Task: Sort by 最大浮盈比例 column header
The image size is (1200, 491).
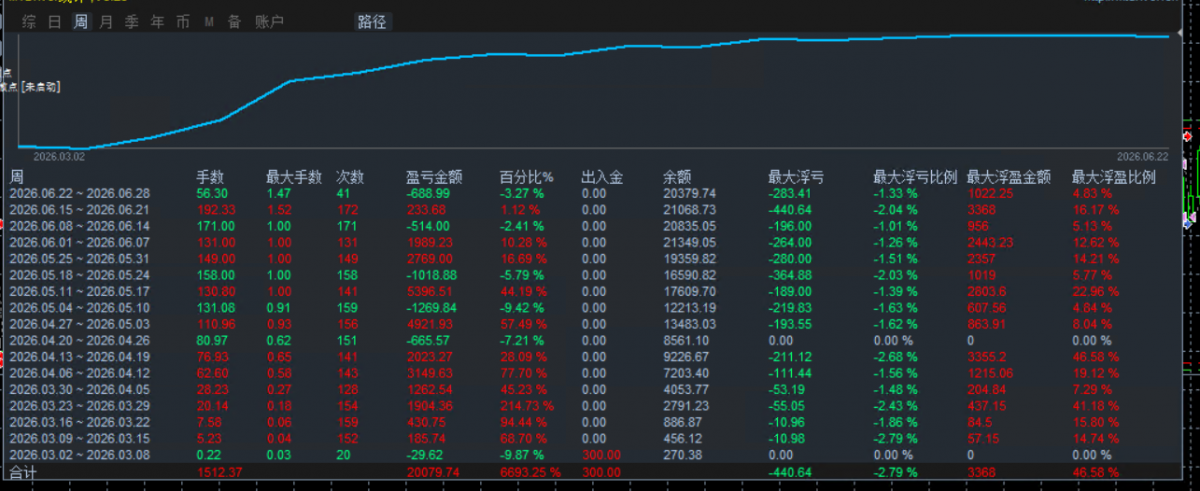Action: coord(1113,177)
